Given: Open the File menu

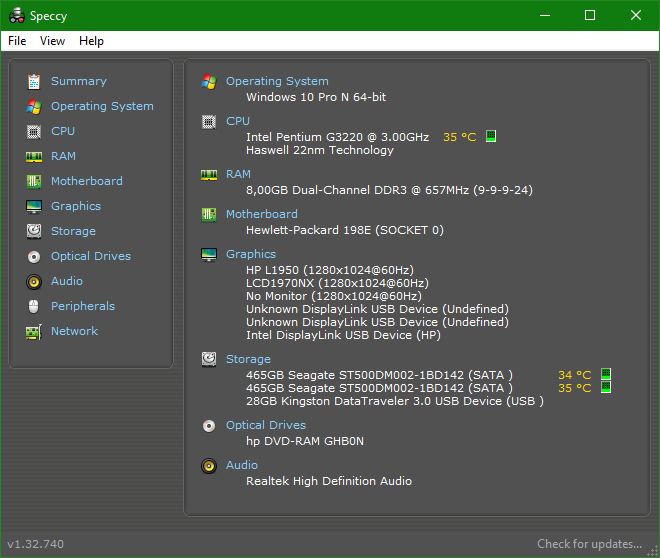Looking at the screenshot, I should tap(17, 41).
